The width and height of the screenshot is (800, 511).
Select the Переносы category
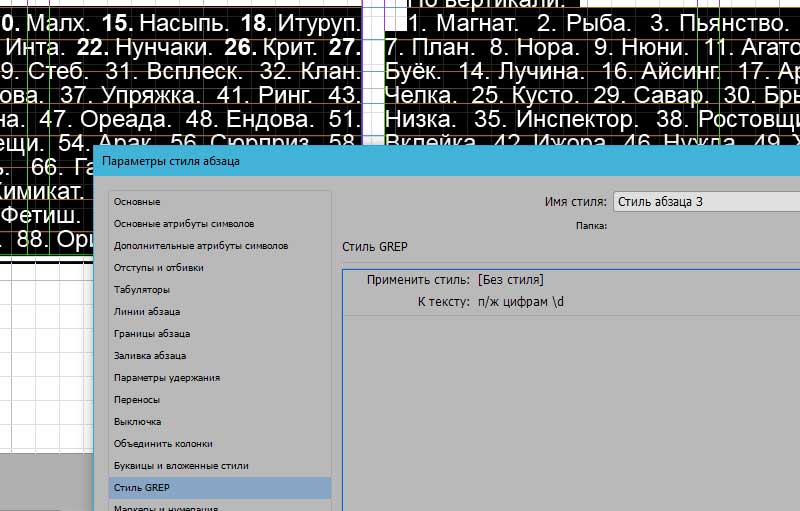click(x=137, y=400)
